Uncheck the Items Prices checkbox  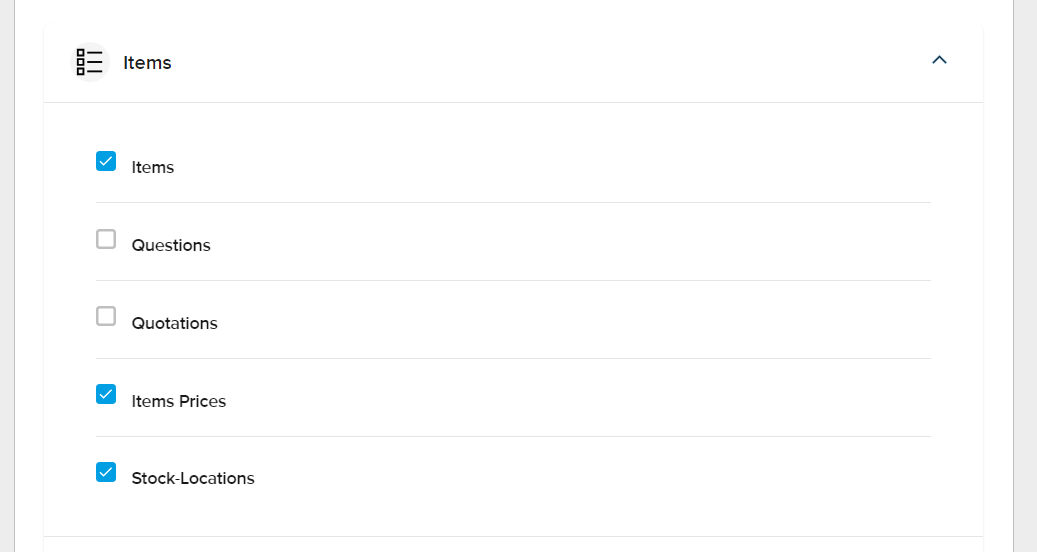[x=106, y=395]
